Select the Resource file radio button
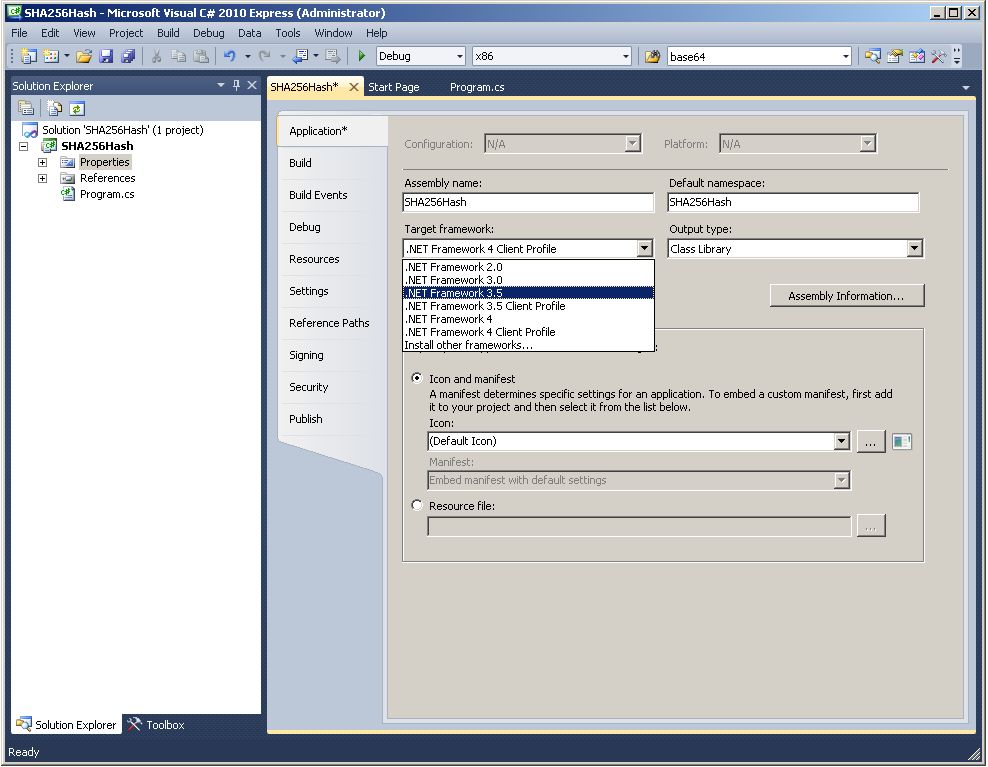The image size is (988, 767). 417,506
